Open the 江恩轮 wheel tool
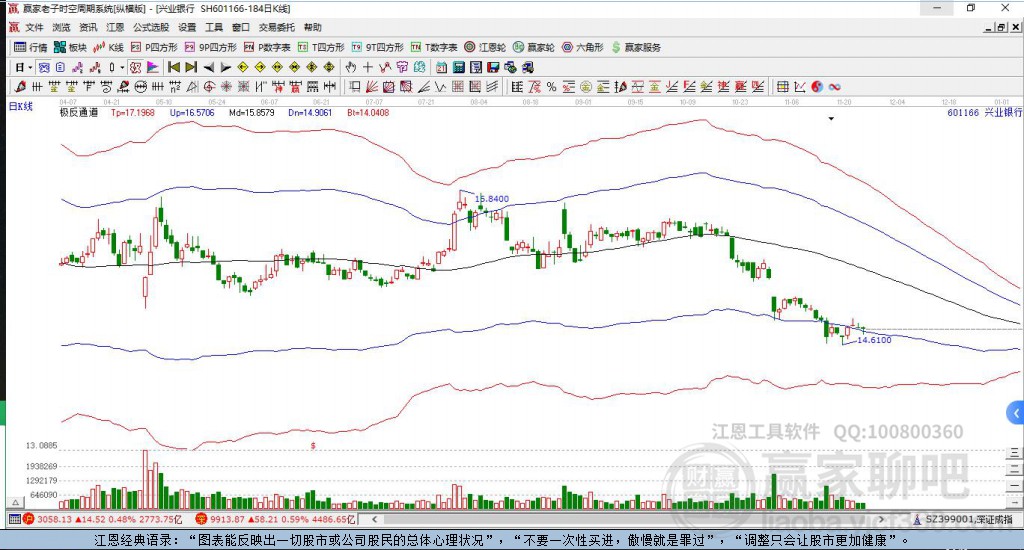This screenshot has height=550, width=1024. pyautogui.click(x=485, y=47)
